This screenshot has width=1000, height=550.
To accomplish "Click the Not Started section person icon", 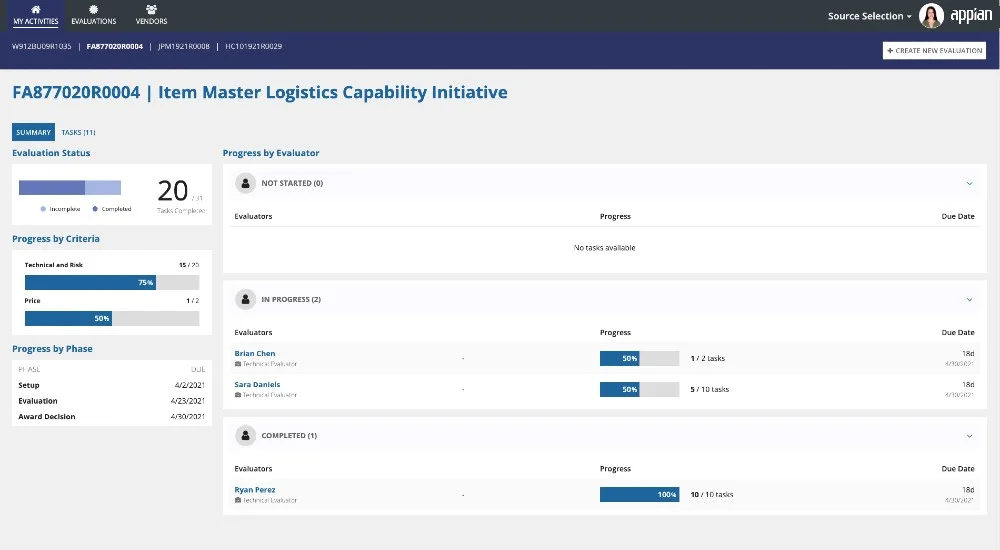I will pos(246,183).
